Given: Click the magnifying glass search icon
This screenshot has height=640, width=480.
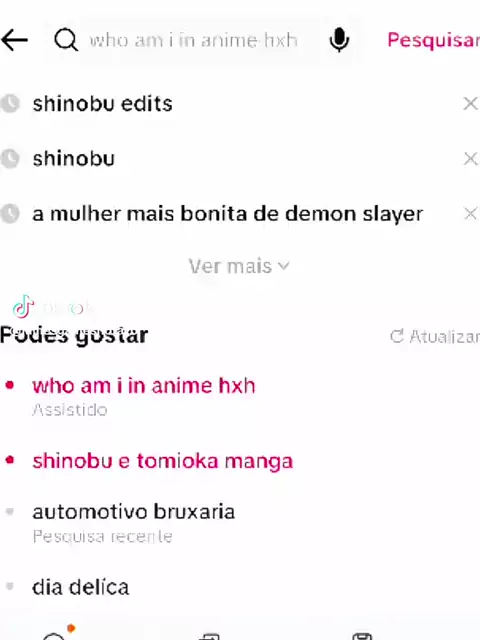Looking at the screenshot, I should click(x=66, y=40).
